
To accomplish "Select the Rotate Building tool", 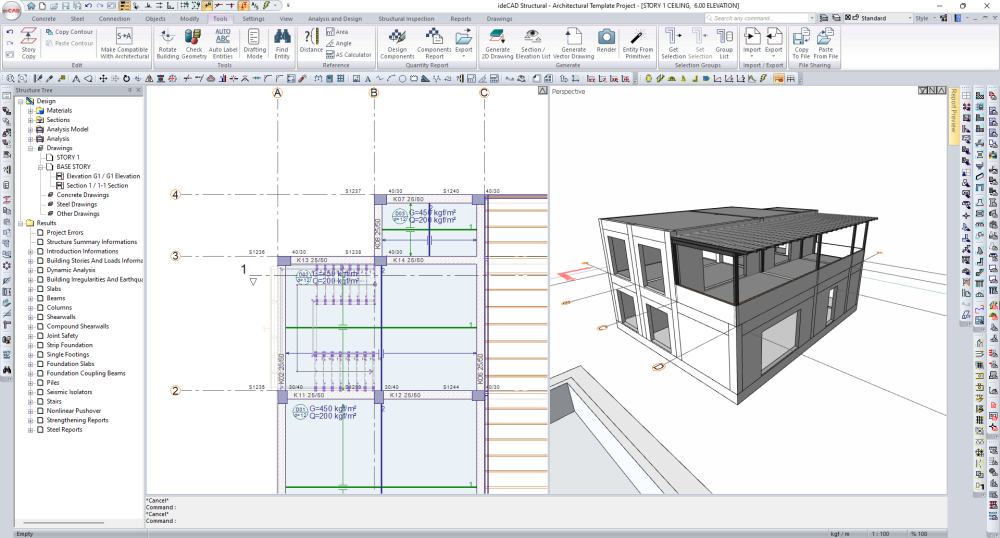I will pos(167,42).
